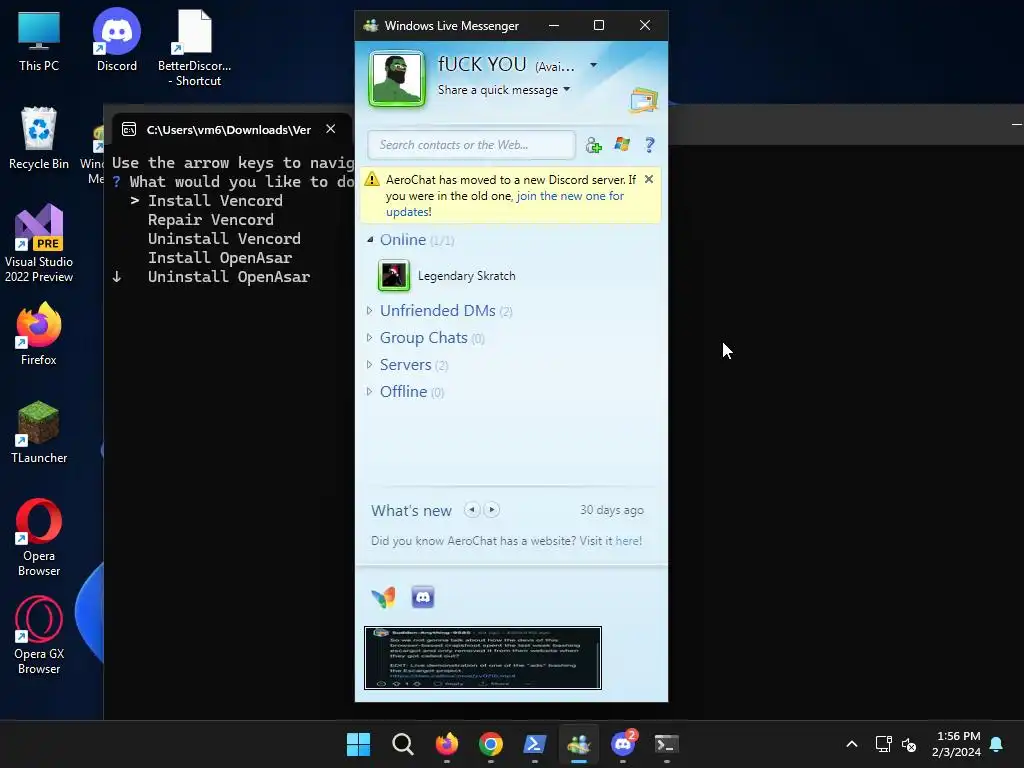Viewport: 1024px width, 768px height.
Task: Click the Windows Live Messenger title icon
Action: pyautogui.click(x=371, y=25)
